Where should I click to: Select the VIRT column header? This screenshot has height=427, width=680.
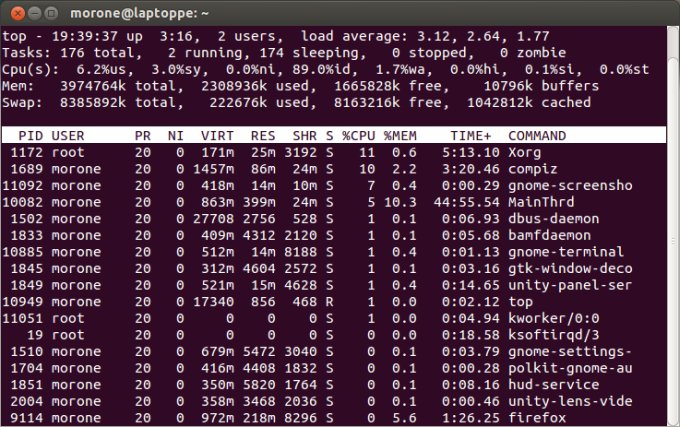click(217, 136)
